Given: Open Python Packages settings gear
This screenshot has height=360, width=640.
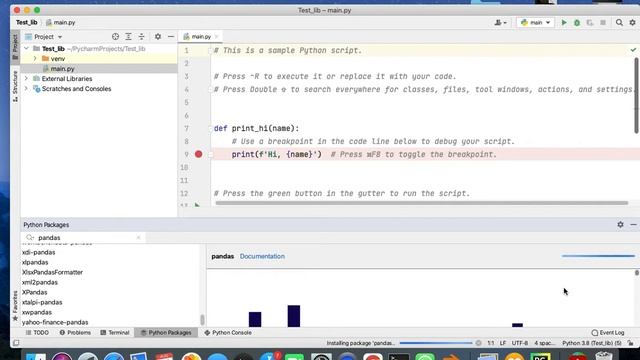Looking at the screenshot, I should 620,224.
